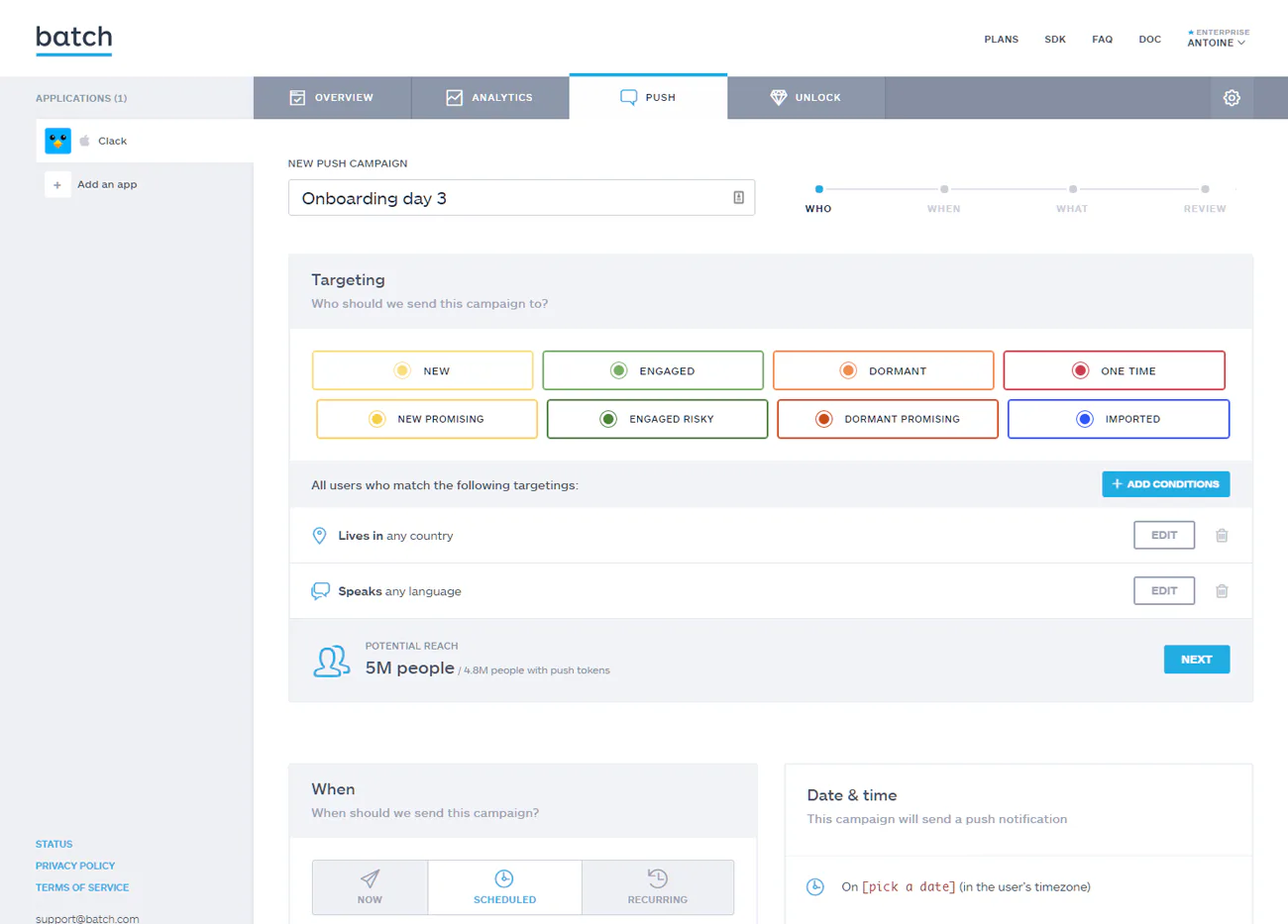Click the NEXT button
The width and height of the screenshot is (1288, 924).
coord(1197,660)
